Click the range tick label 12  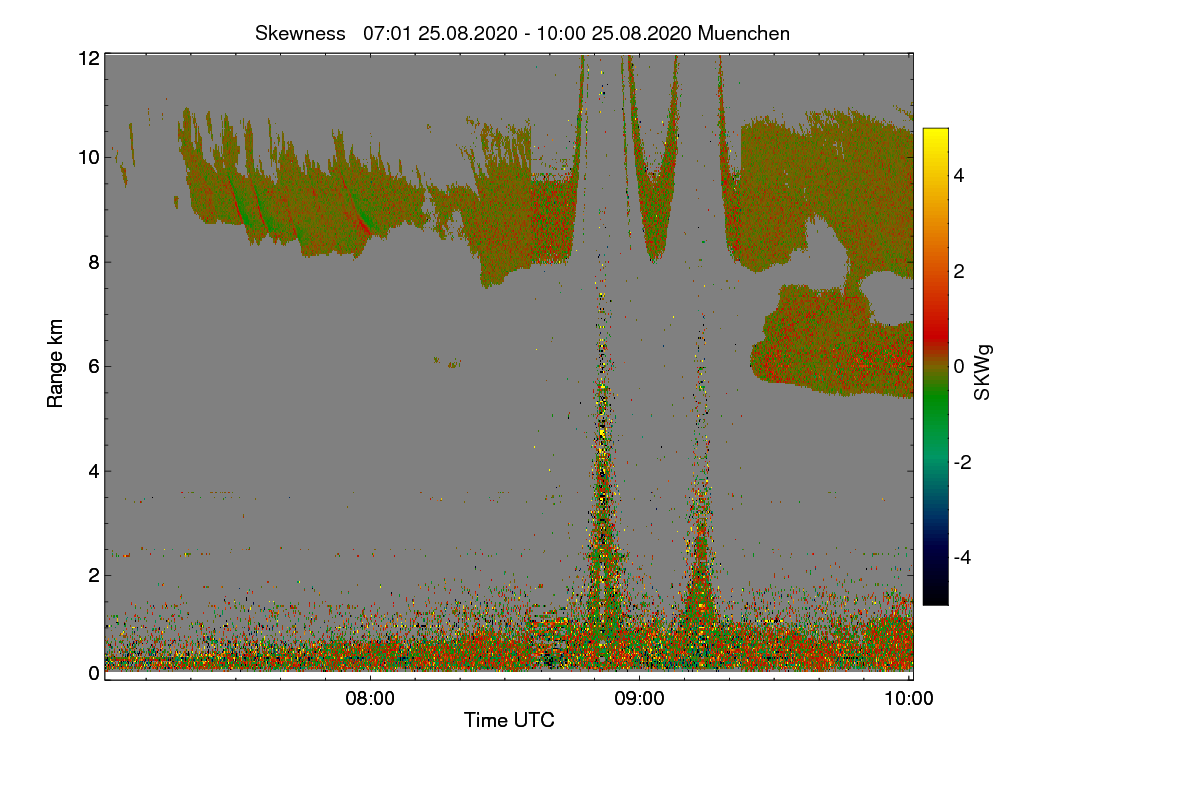[88, 58]
